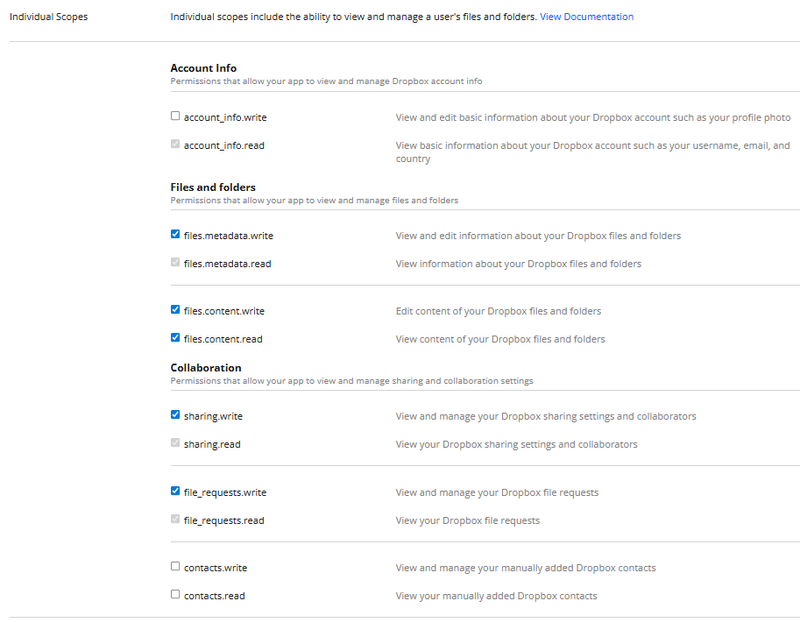The height and width of the screenshot is (622, 800).
Task: Uncheck files.metadata.write permission
Action: pos(176,235)
